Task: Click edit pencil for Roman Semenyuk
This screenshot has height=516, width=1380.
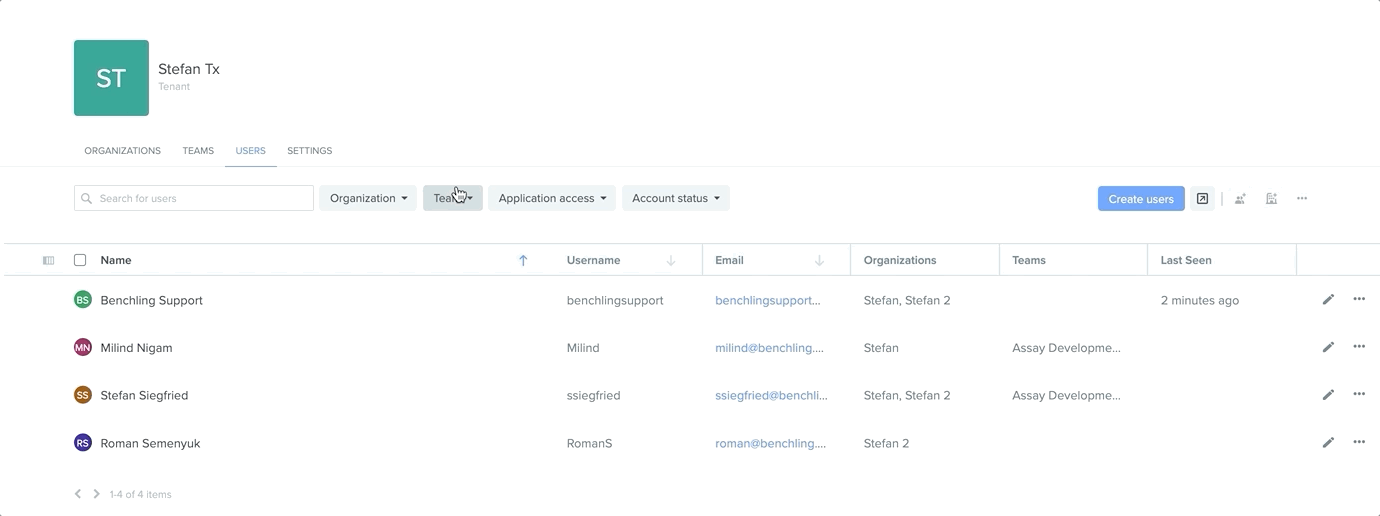Action: pyautogui.click(x=1328, y=442)
